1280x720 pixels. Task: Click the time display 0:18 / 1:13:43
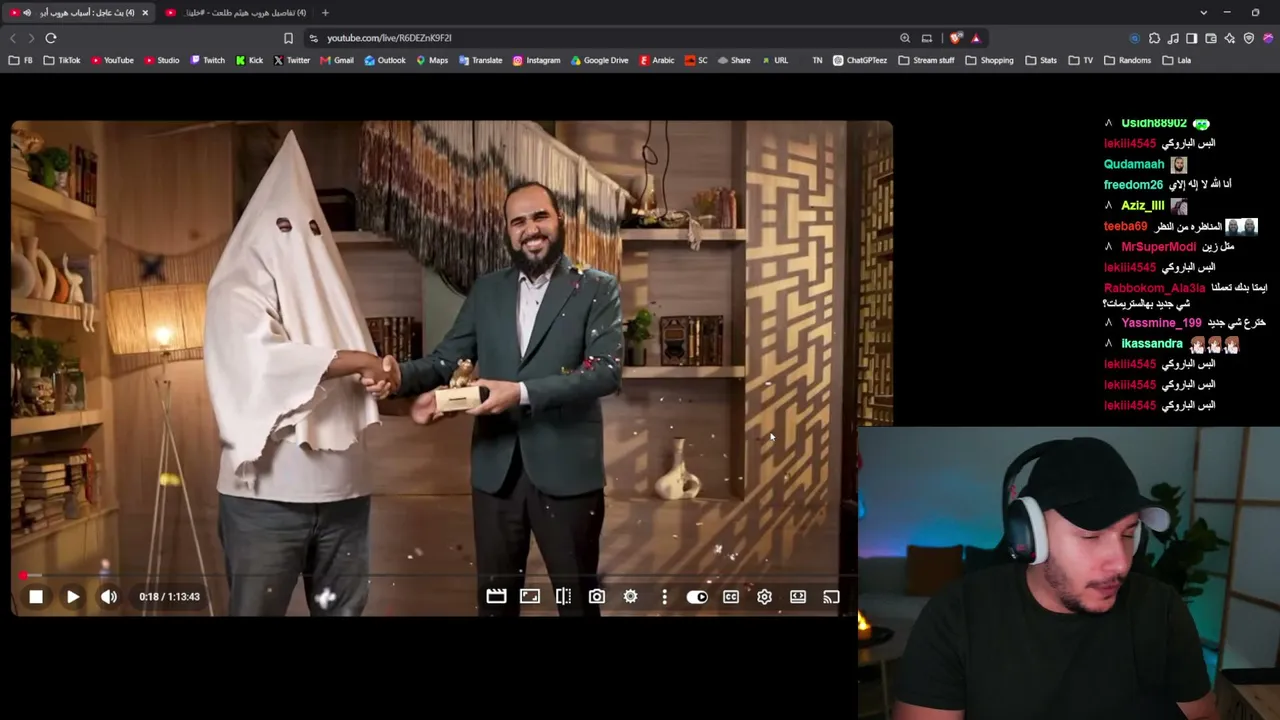tap(169, 597)
